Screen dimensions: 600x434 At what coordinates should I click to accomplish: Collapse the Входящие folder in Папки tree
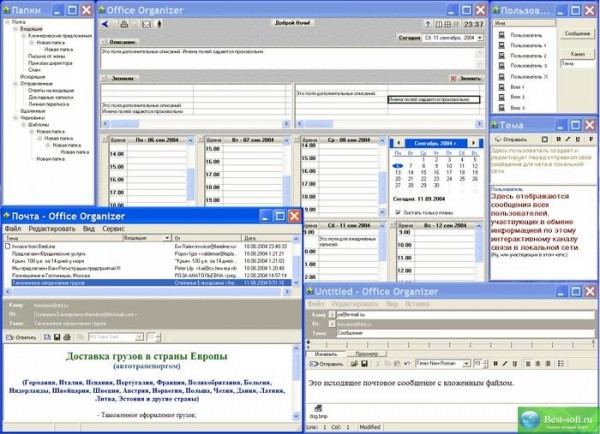point(16,29)
